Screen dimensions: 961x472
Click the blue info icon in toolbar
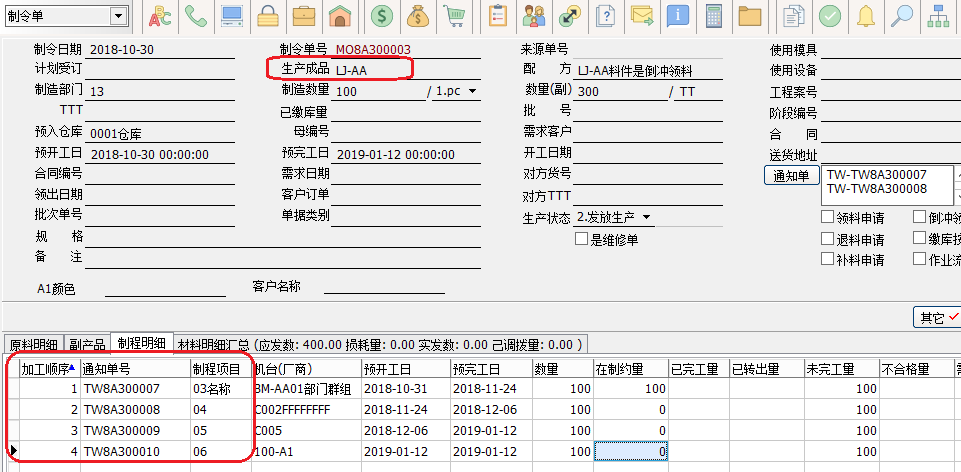pos(678,16)
